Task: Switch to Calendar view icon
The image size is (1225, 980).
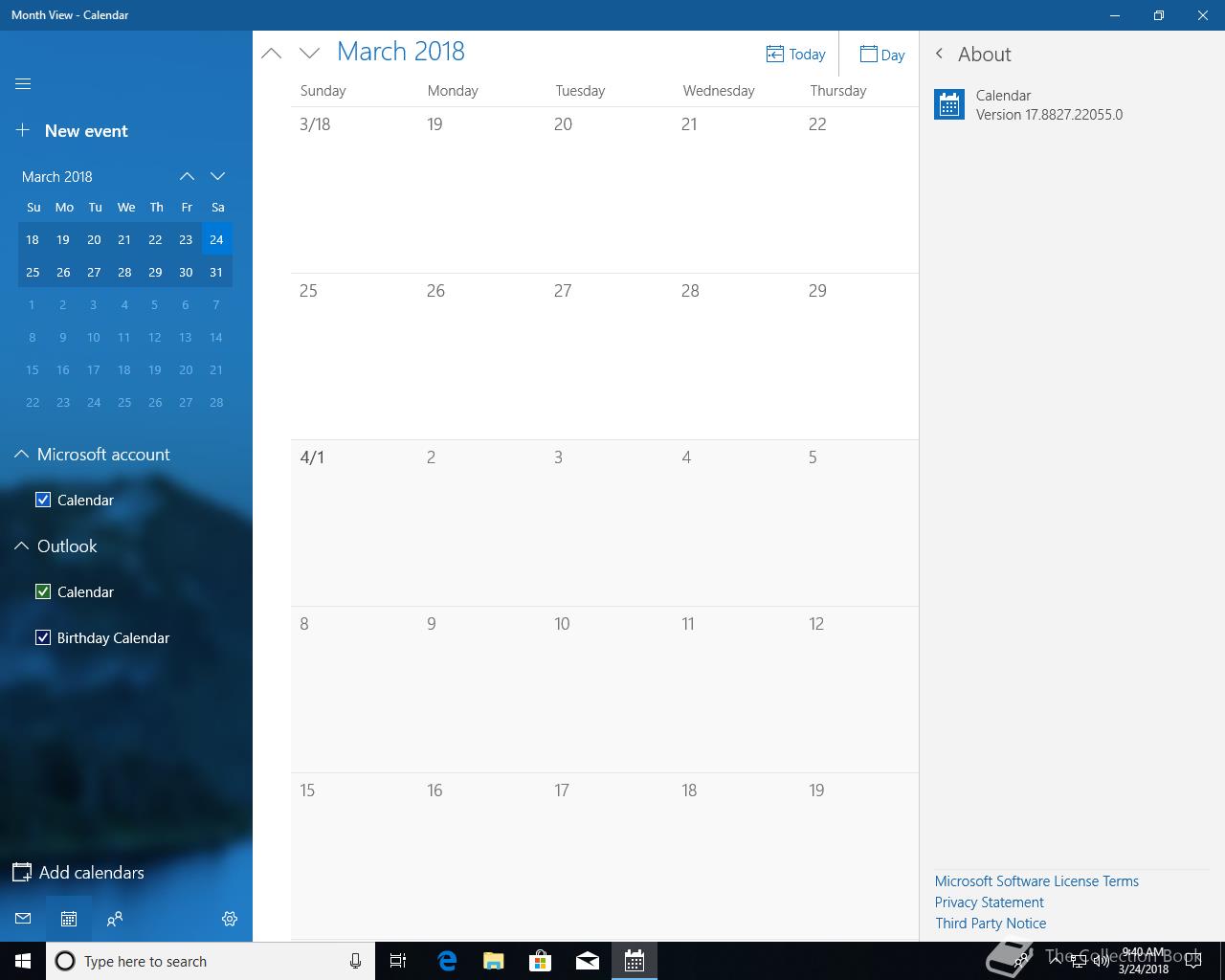Action: tap(69, 919)
